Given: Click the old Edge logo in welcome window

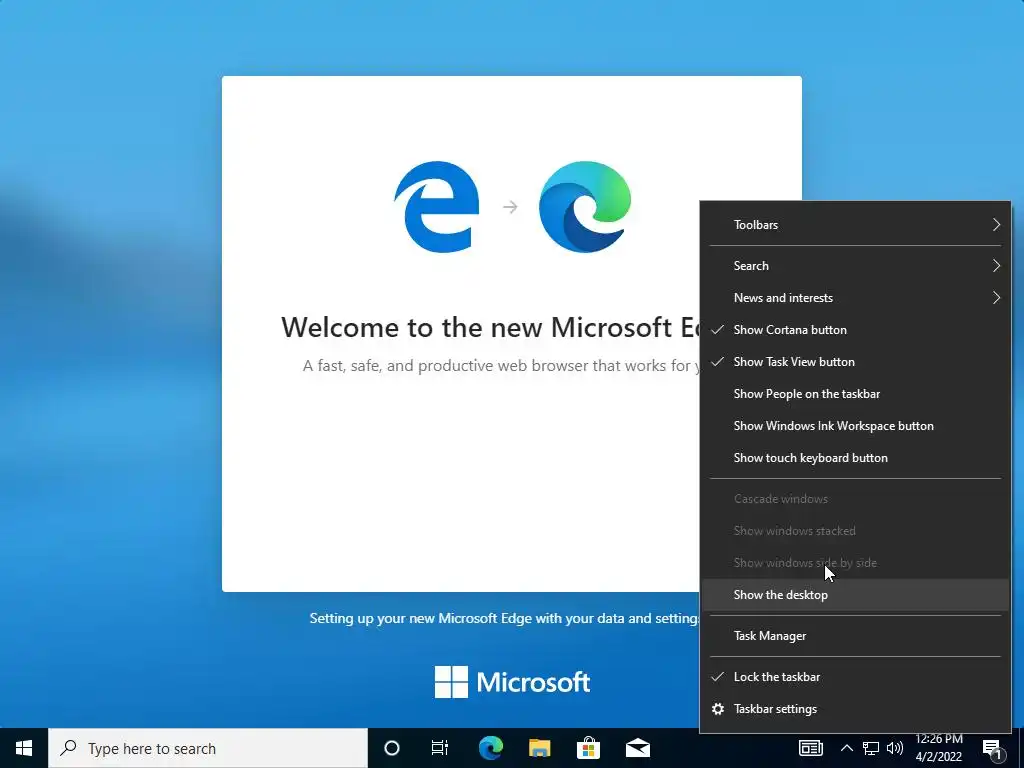Looking at the screenshot, I should pyautogui.click(x=436, y=206).
